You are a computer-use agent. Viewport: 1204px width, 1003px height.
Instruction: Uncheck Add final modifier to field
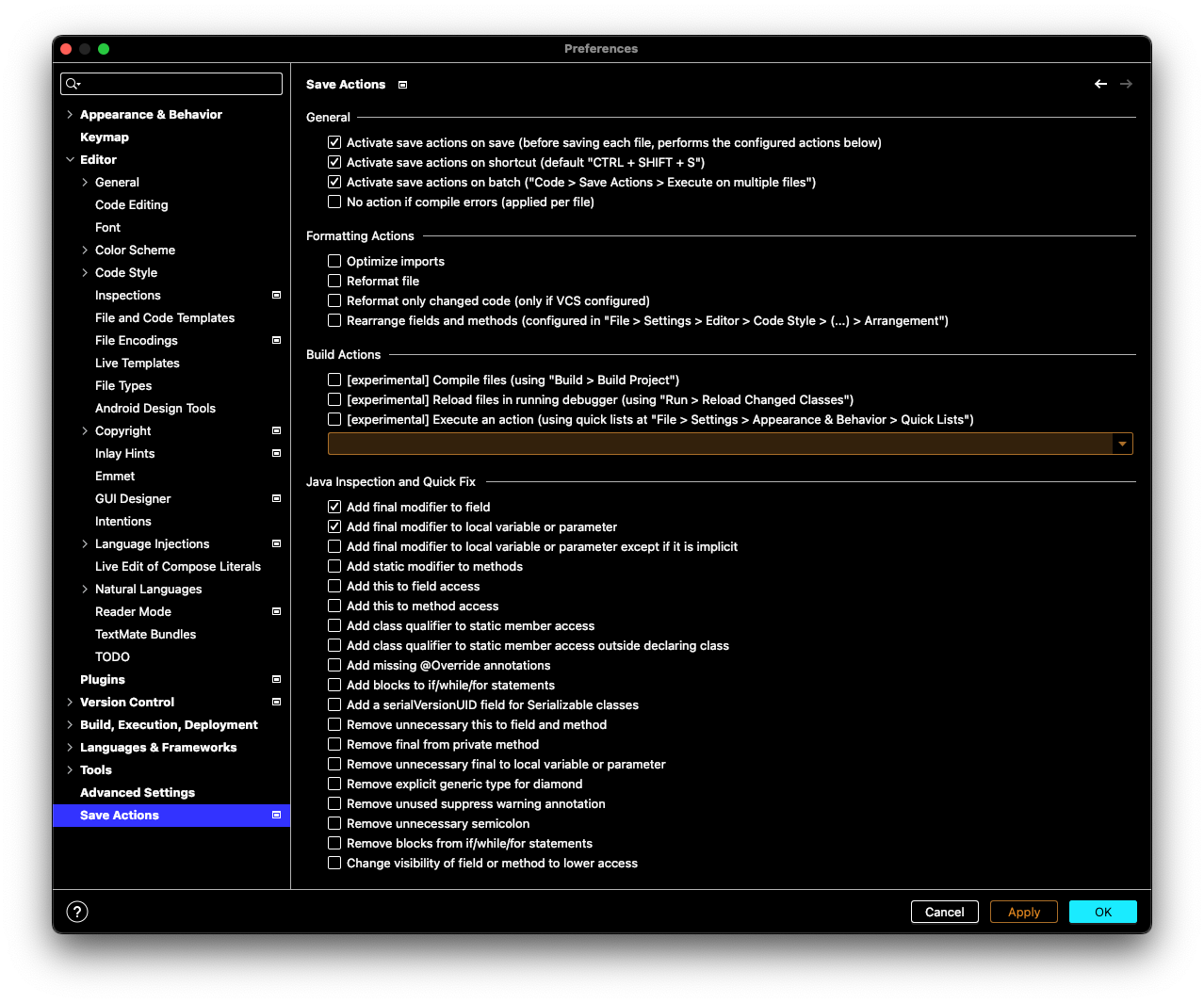pos(334,507)
